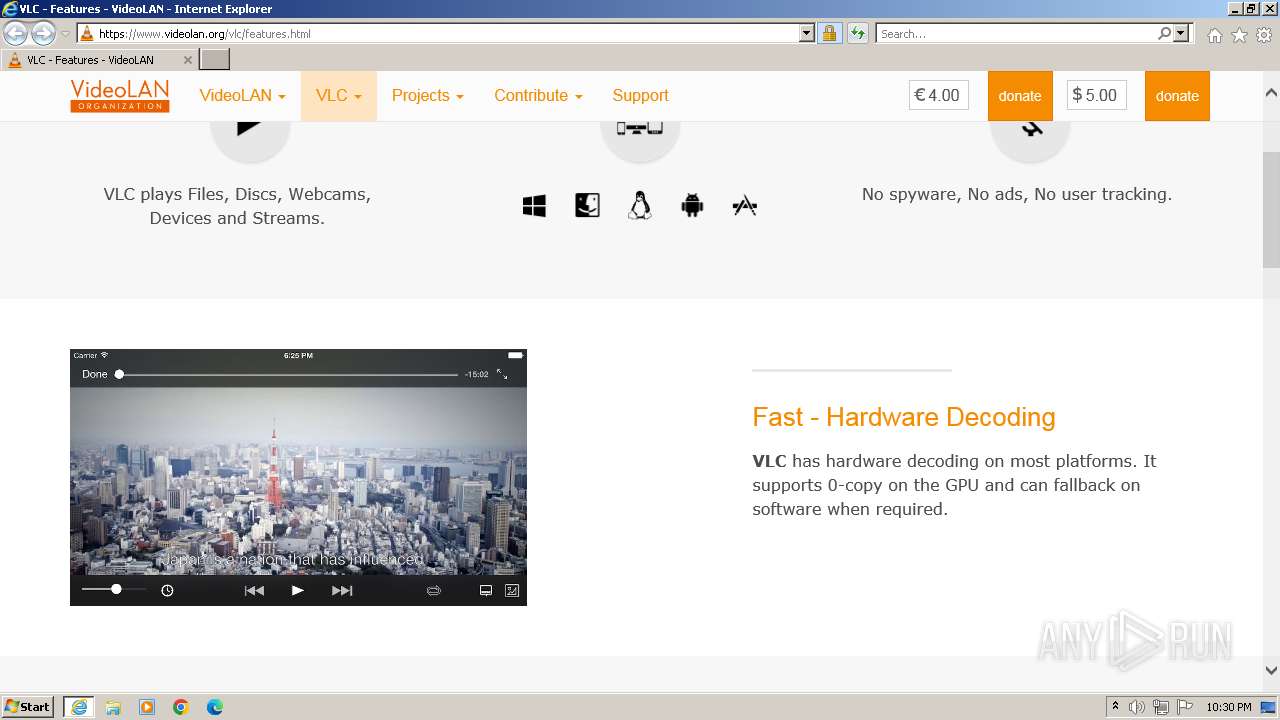Click the refresh page icon
1280x720 pixels.
point(857,33)
